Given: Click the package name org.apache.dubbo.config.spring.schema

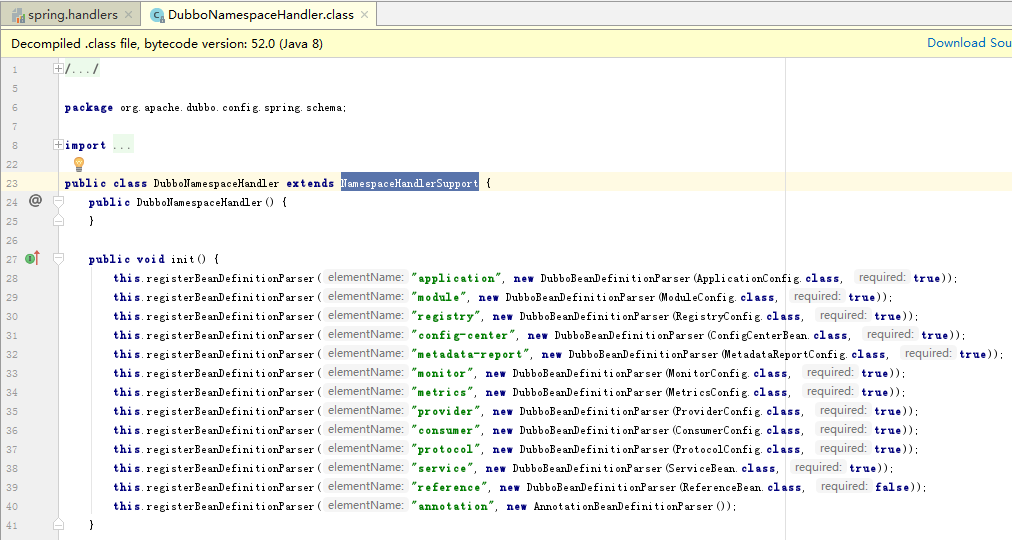Looking at the screenshot, I should (233, 107).
